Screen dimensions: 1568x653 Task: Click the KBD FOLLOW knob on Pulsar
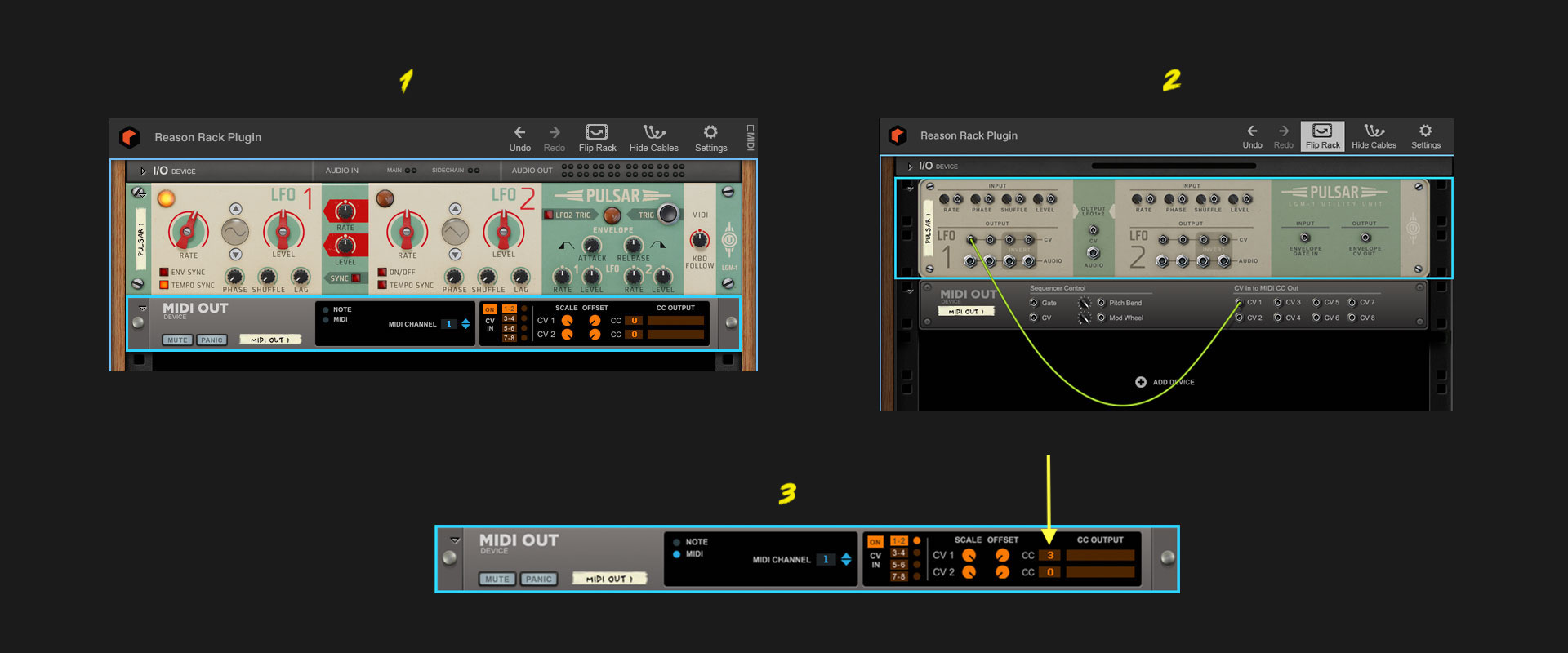click(x=700, y=239)
